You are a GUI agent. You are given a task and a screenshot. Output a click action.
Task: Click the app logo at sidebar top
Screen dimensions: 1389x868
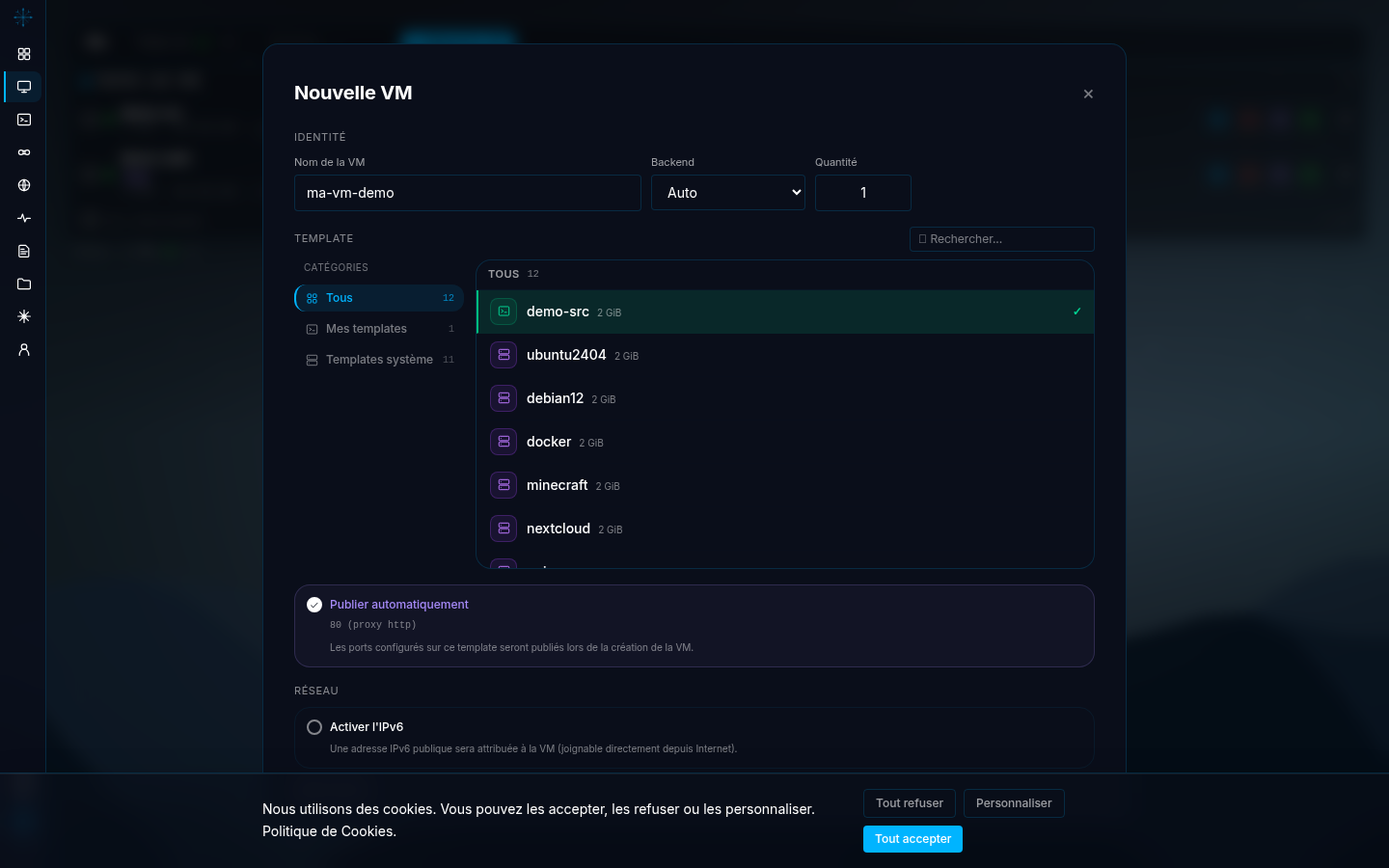pyautogui.click(x=23, y=16)
